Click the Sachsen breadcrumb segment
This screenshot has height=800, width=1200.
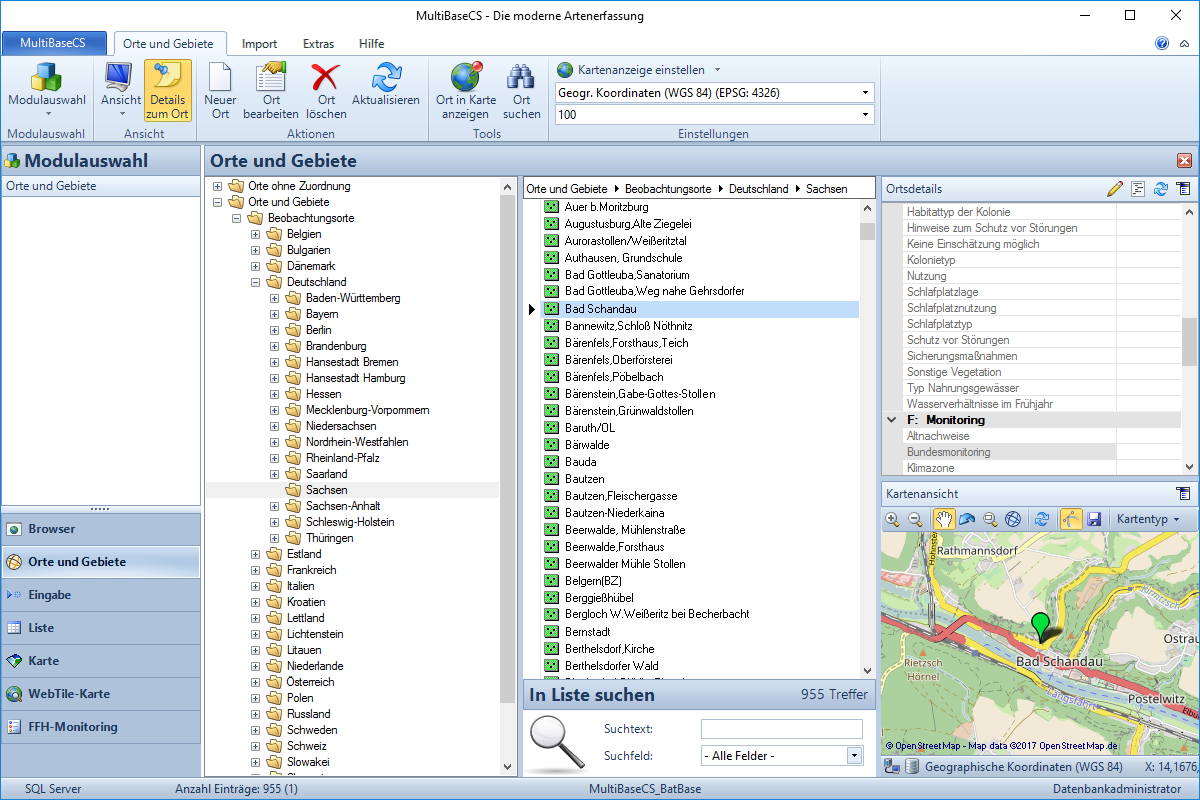[826, 188]
